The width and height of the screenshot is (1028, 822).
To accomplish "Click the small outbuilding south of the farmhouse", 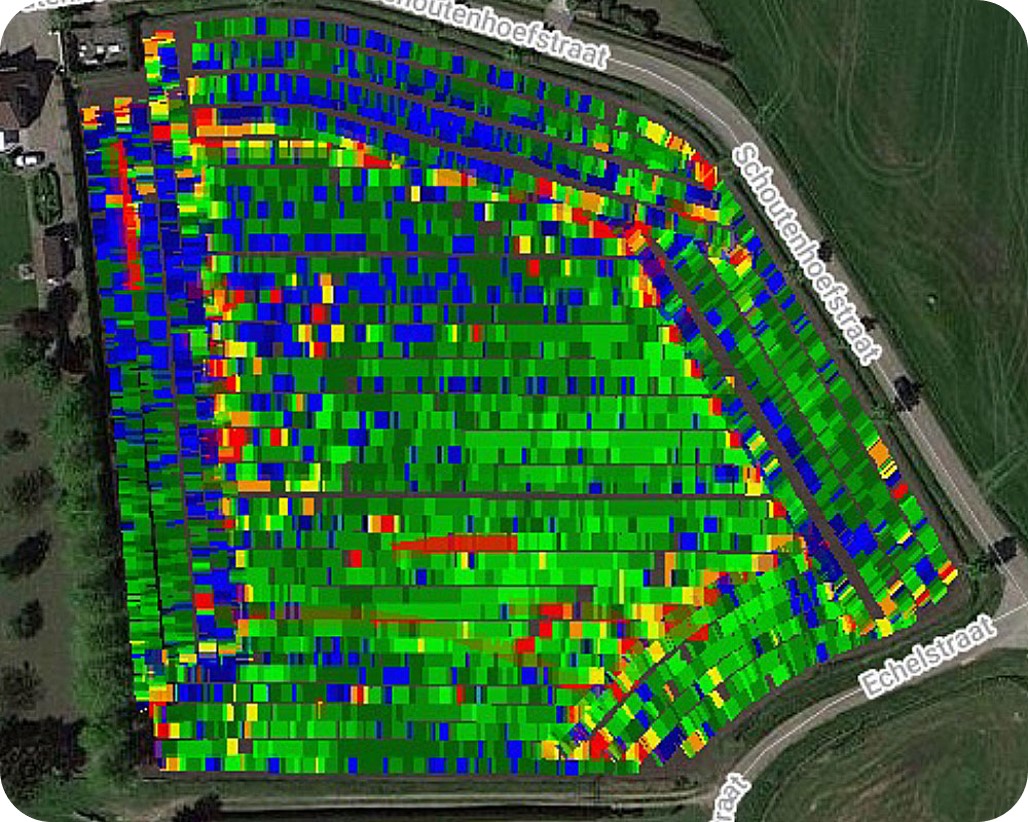I will pos(57,252).
